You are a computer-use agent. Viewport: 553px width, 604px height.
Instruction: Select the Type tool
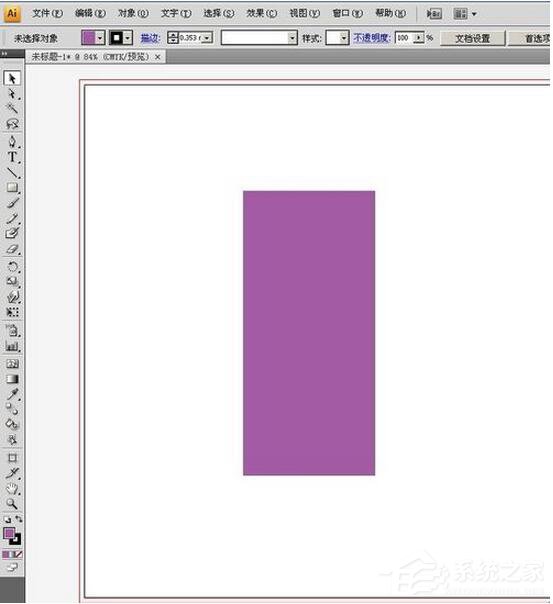pos(12,157)
